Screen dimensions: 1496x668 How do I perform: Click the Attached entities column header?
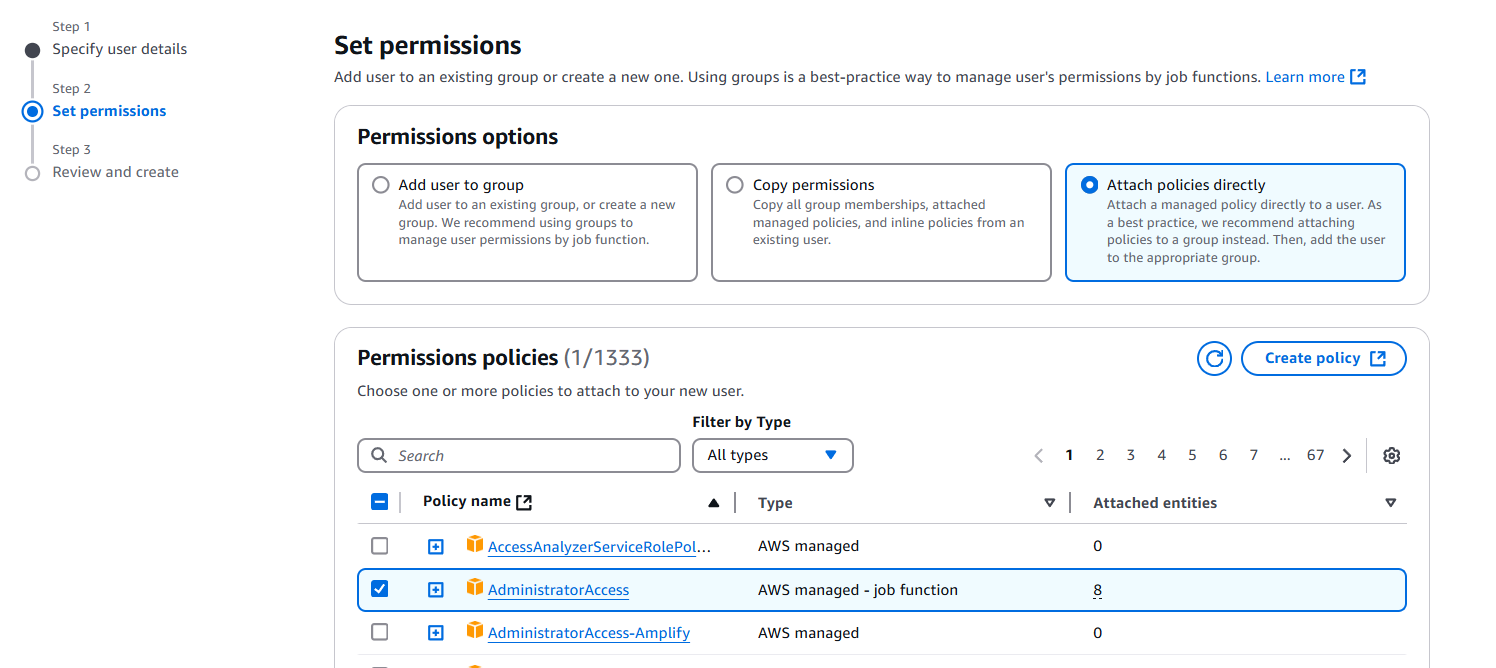(1155, 503)
